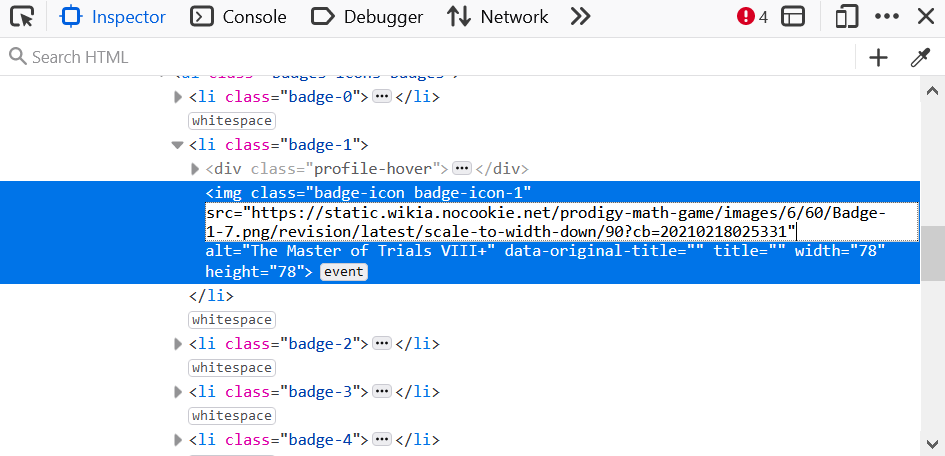This screenshot has height=456, width=945.
Task: Show more tools via double chevron
Action: pyautogui.click(x=580, y=17)
